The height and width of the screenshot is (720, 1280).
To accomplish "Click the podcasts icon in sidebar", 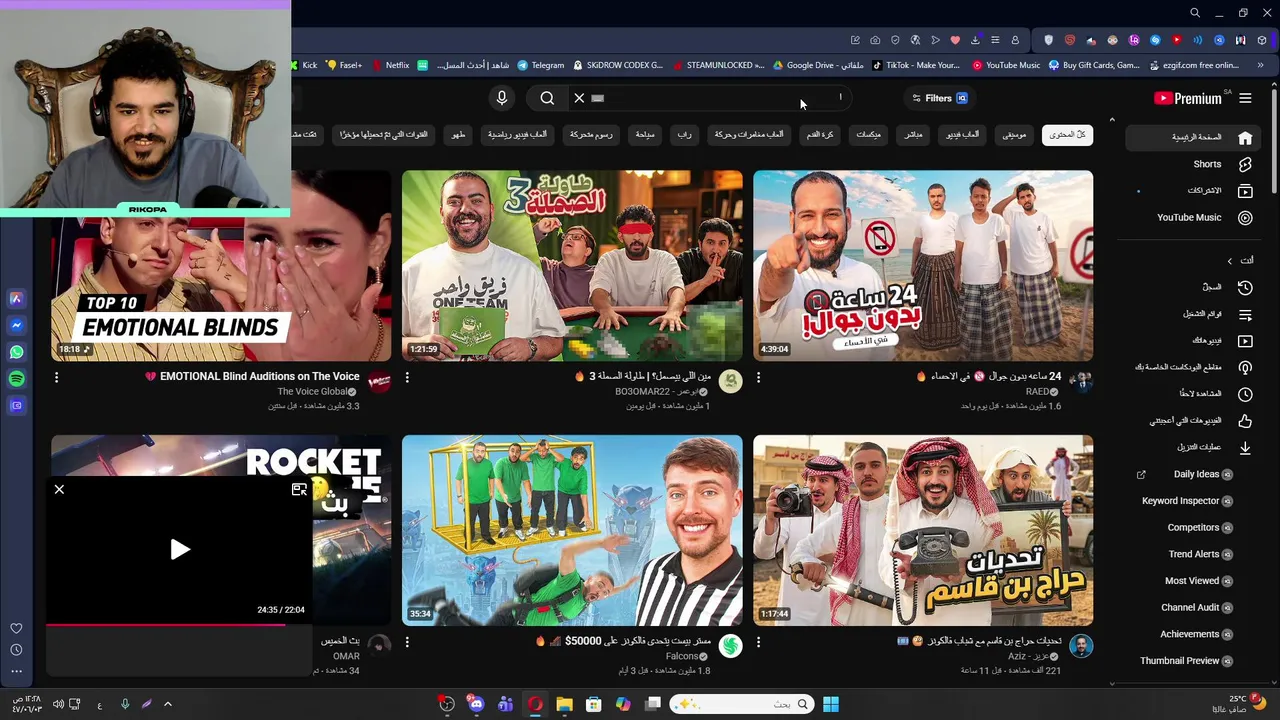I will tap(1245, 367).
